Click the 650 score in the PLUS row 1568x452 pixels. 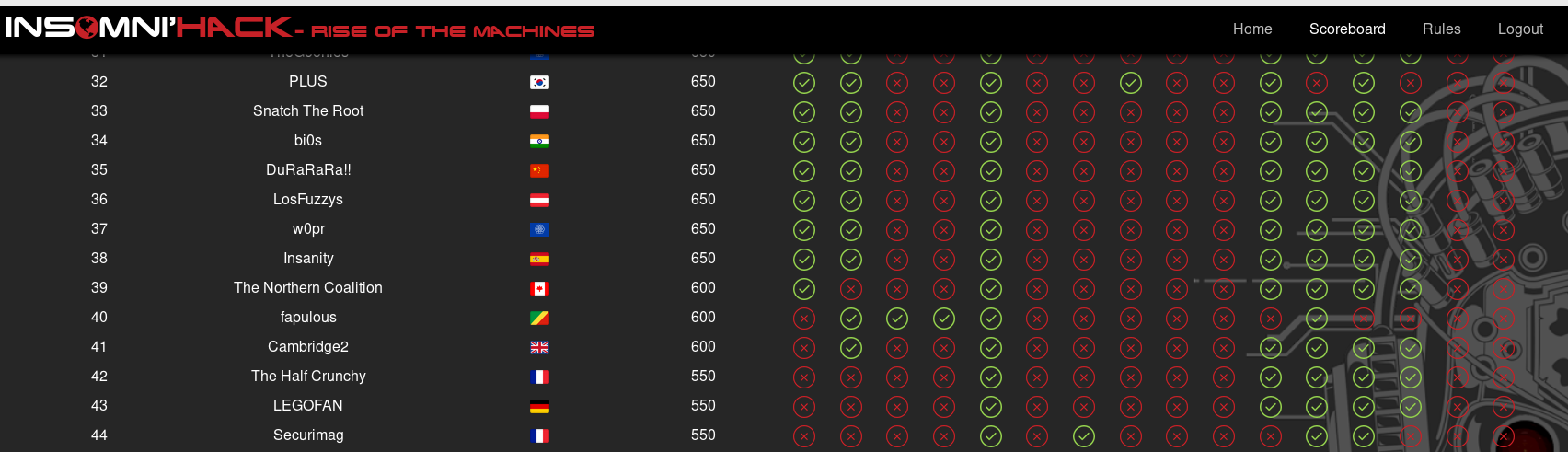pos(703,82)
